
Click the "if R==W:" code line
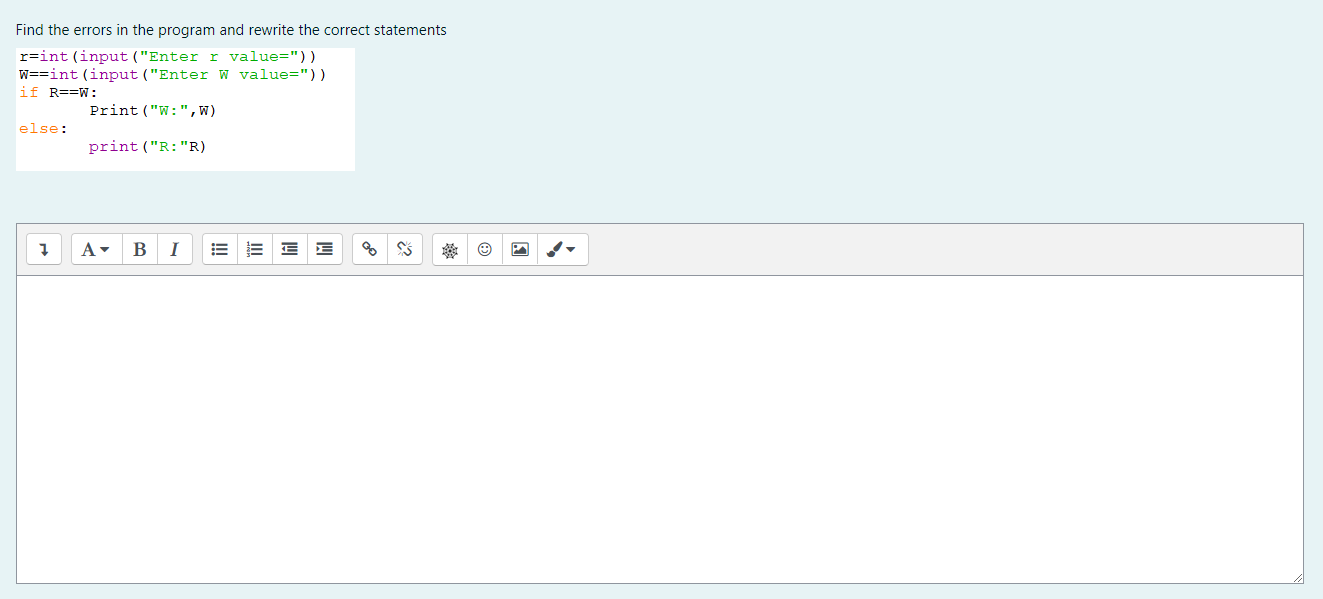[x=58, y=93]
